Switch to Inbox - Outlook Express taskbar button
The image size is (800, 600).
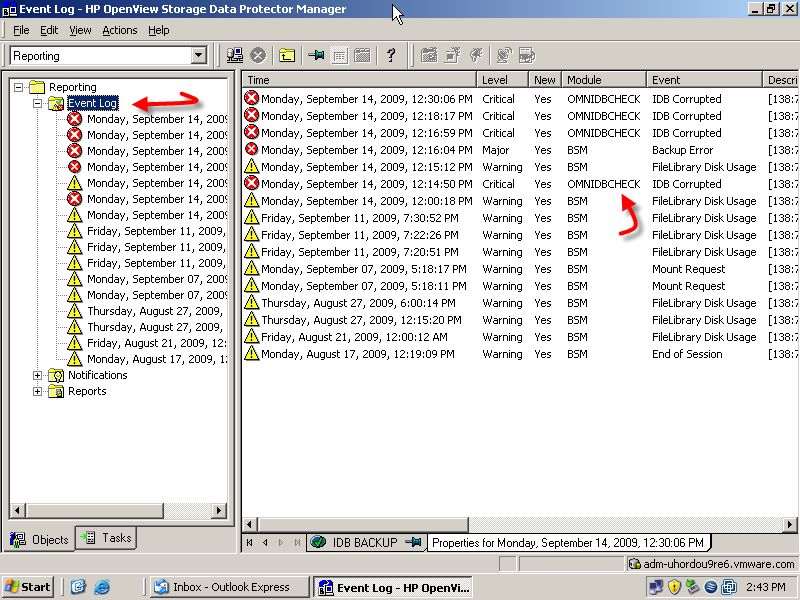click(229, 587)
